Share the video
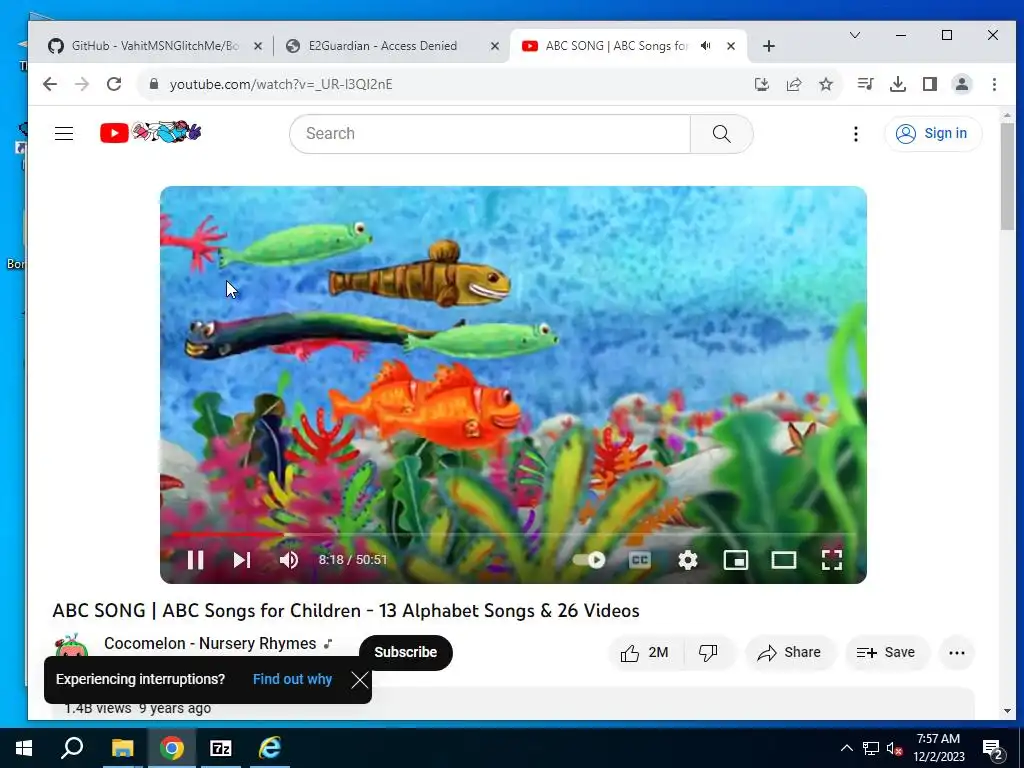Viewport: 1024px width, 768px height. tap(790, 652)
